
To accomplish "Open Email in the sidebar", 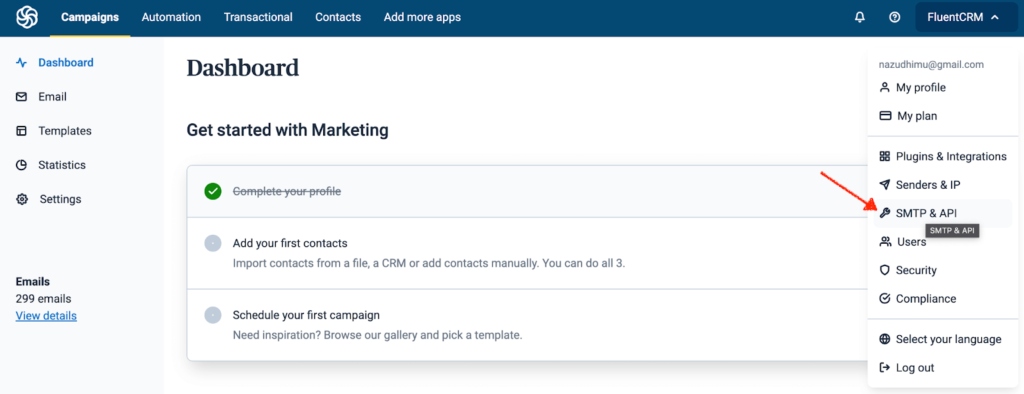I will point(52,97).
